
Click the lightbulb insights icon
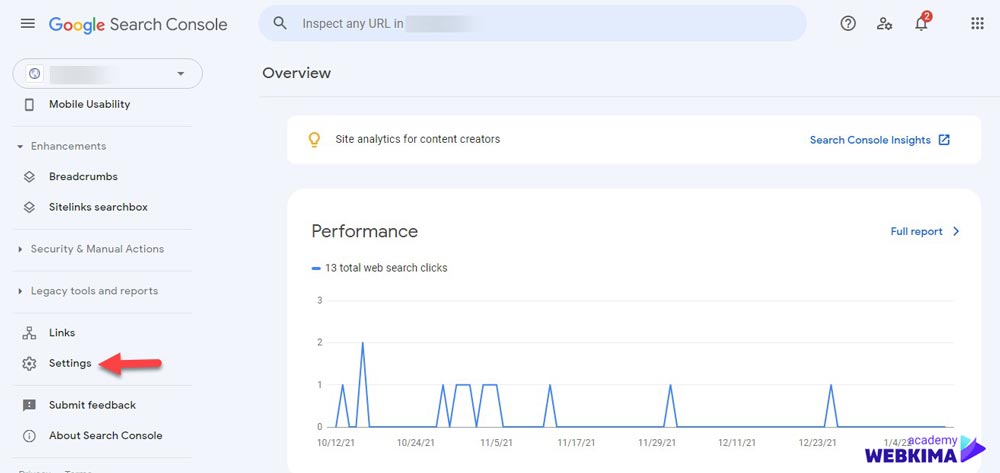tap(314, 140)
